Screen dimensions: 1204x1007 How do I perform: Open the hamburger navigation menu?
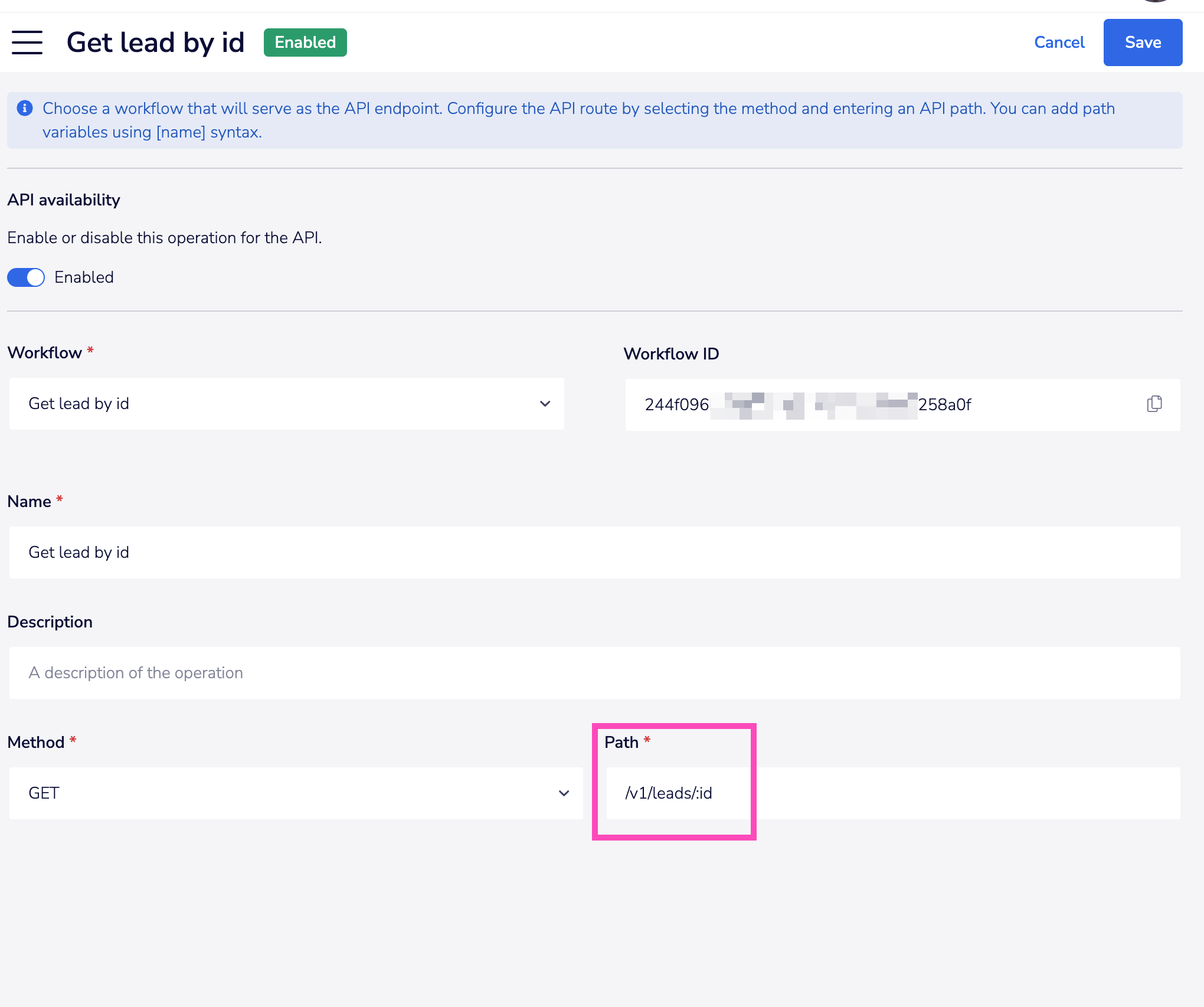27,42
